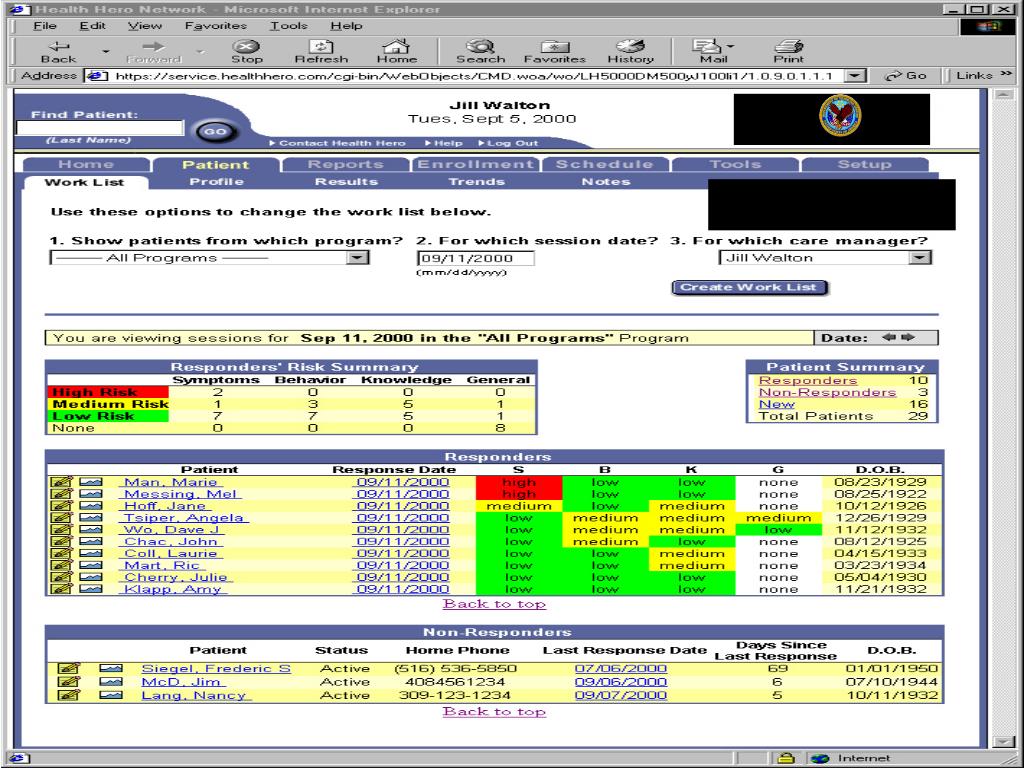Expand the Address bar history dropdown

tap(854, 76)
